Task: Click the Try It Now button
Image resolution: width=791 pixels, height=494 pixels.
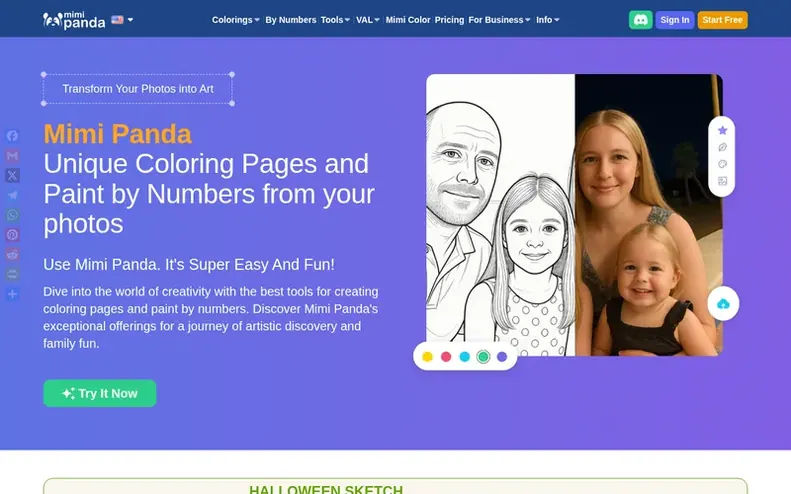Action: 99,393
